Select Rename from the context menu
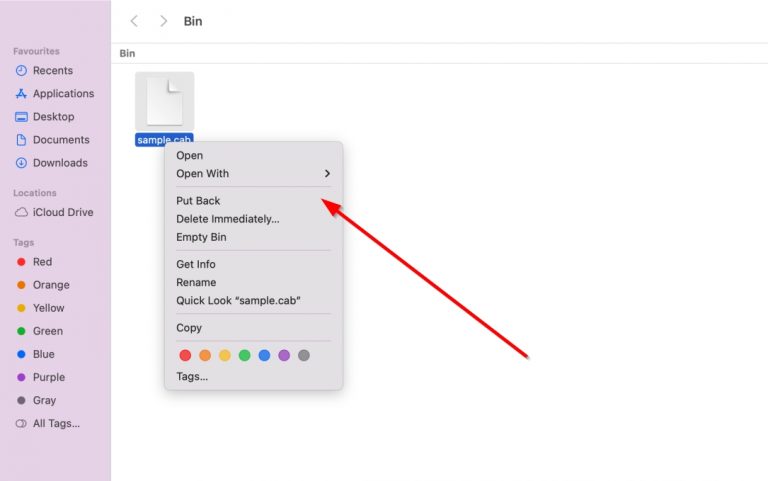768x481 pixels. coord(196,282)
